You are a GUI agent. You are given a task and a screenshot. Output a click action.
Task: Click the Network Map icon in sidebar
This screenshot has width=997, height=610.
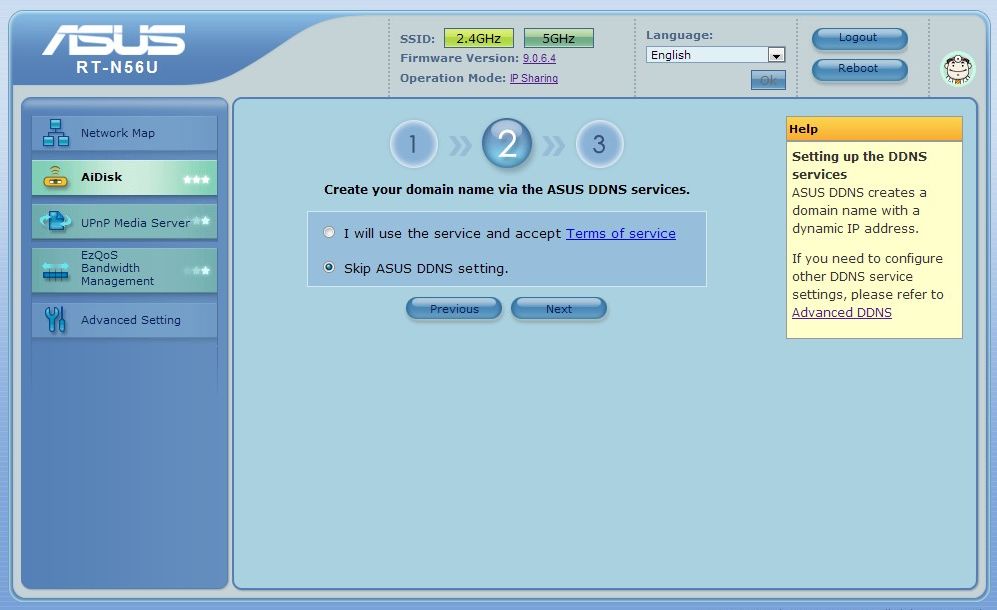click(x=55, y=133)
